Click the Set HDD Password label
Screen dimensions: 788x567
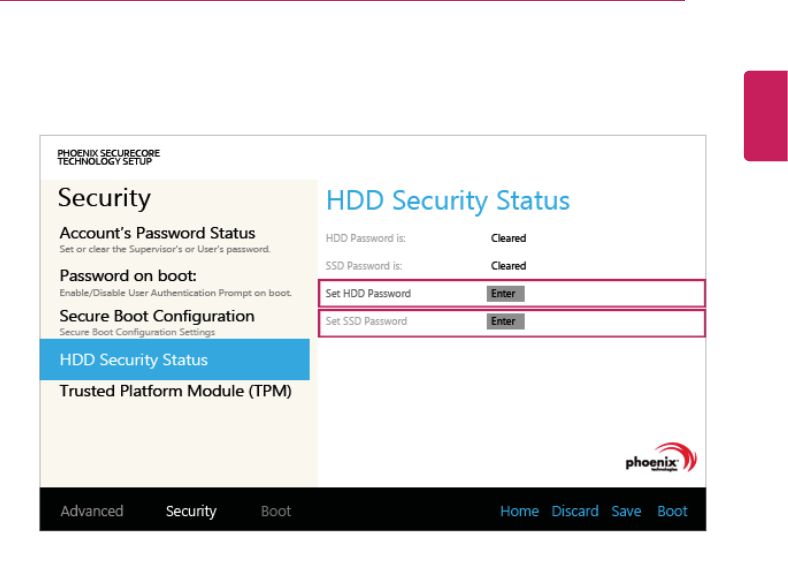point(369,294)
